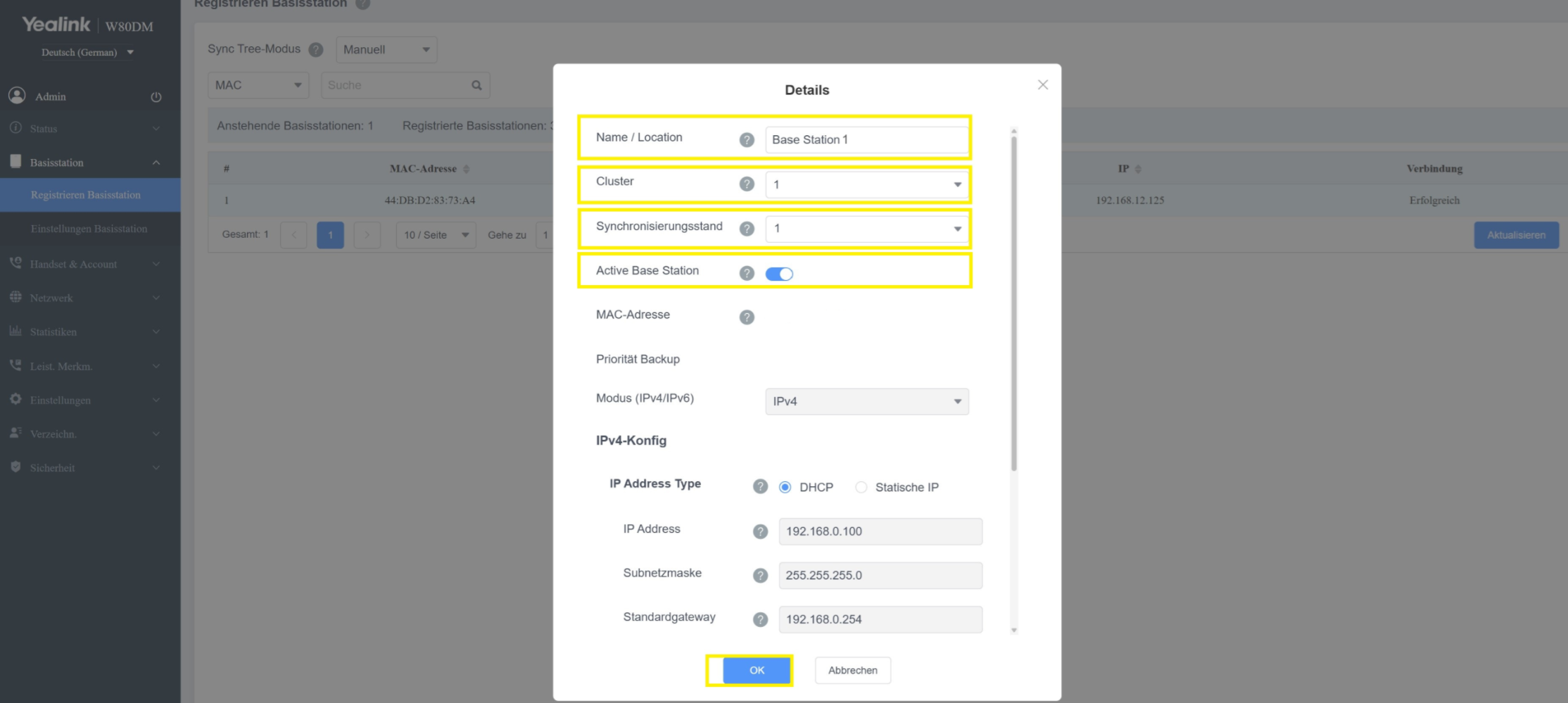Screen dimensions: 1568x703
Task: Click the Name / Location text field
Action: click(866, 140)
